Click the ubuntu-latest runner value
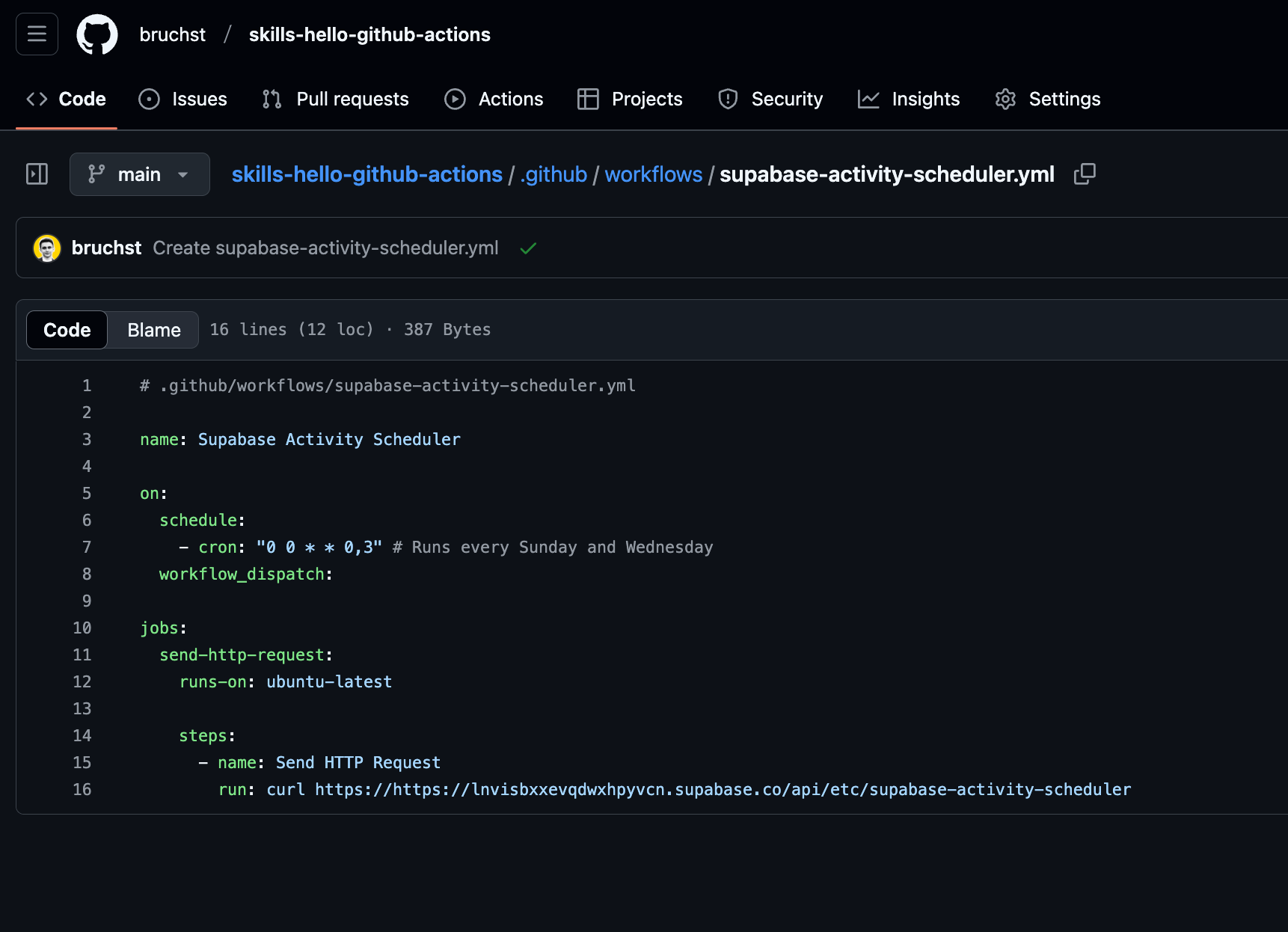The width and height of the screenshot is (1288, 932). pos(329,682)
